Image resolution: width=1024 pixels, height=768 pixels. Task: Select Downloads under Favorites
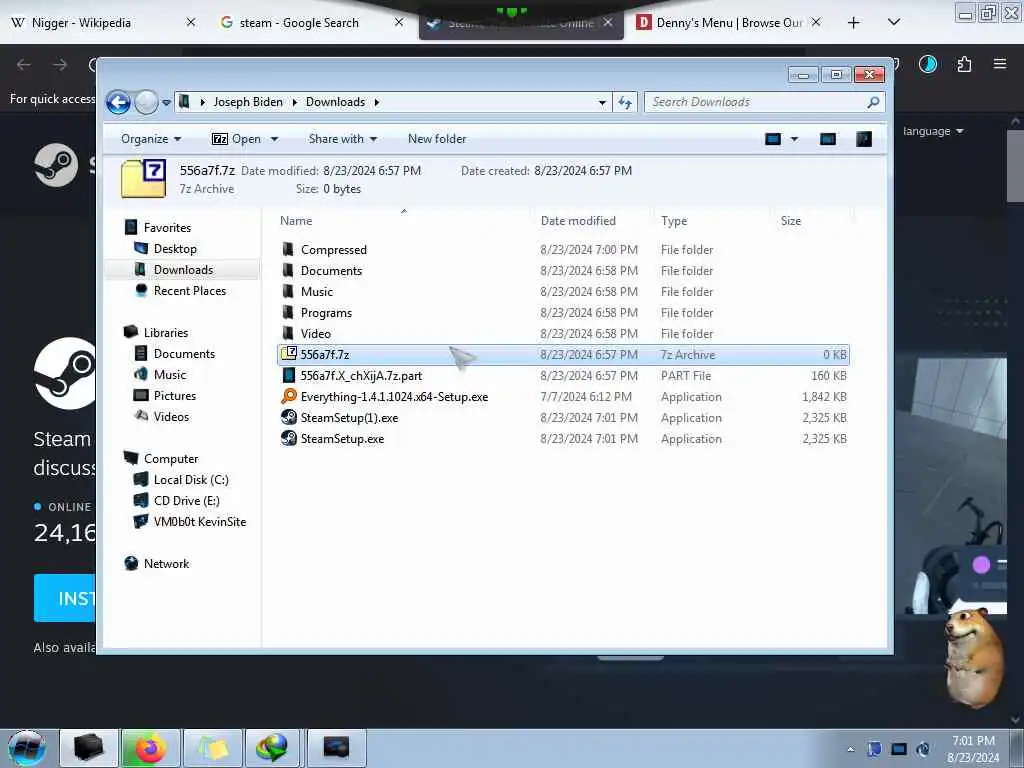tap(184, 270)
